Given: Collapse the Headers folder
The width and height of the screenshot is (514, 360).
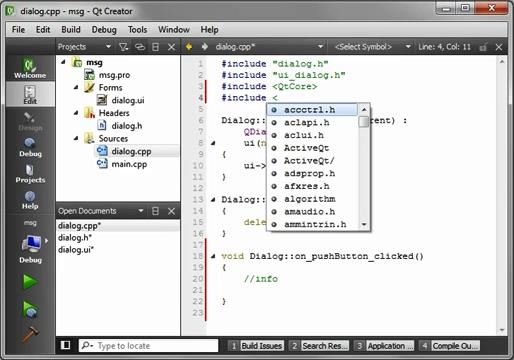Looking at the screenshot, I should click(76, 113).
